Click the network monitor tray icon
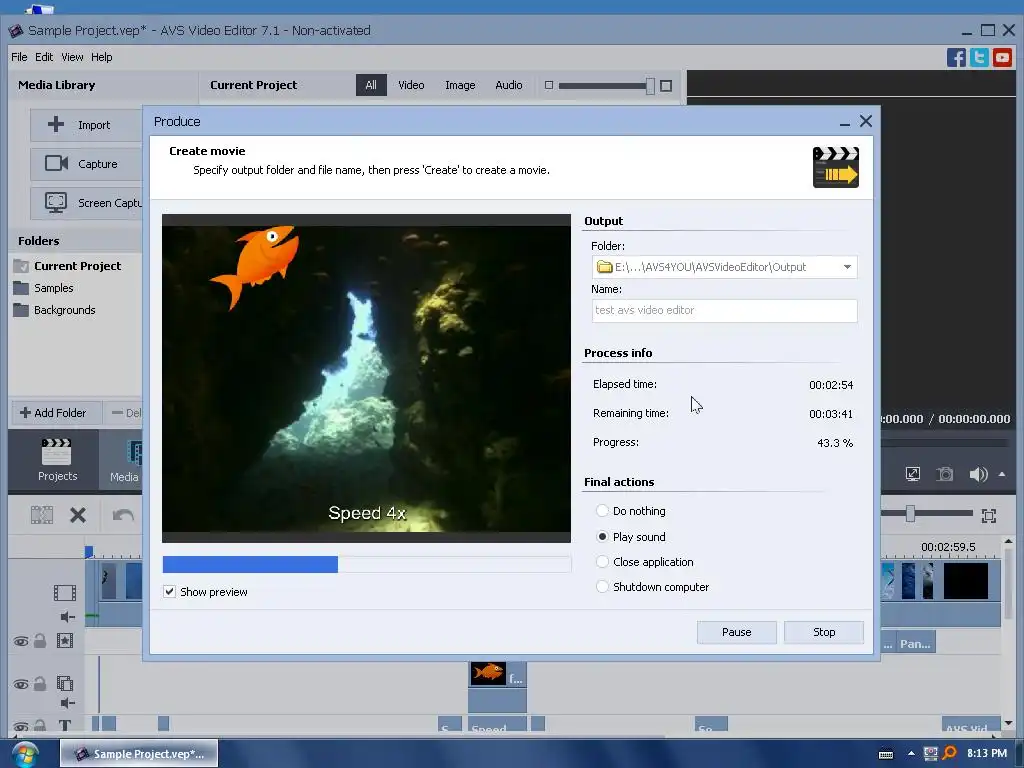The height and width of the screenshot is (768, 1024). [931, 754]
